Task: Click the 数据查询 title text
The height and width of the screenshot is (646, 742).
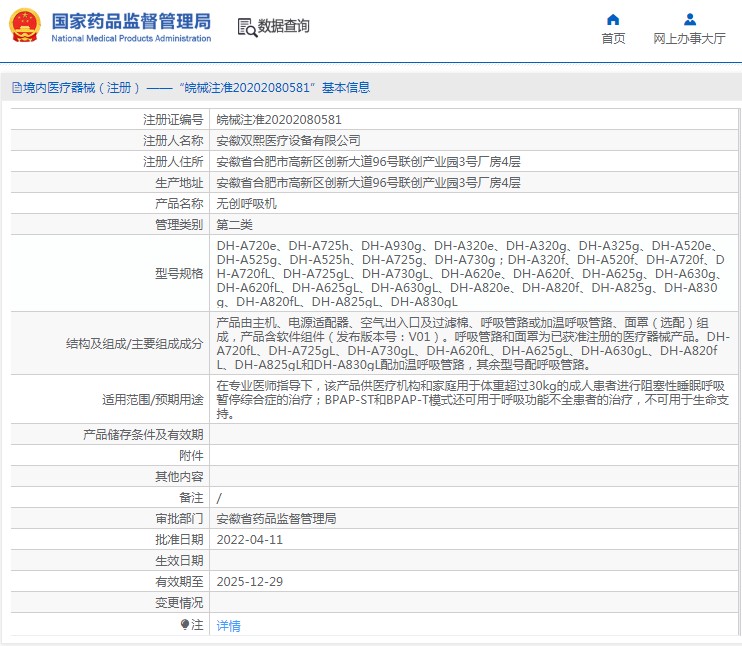Action: (x=283, y=26)
